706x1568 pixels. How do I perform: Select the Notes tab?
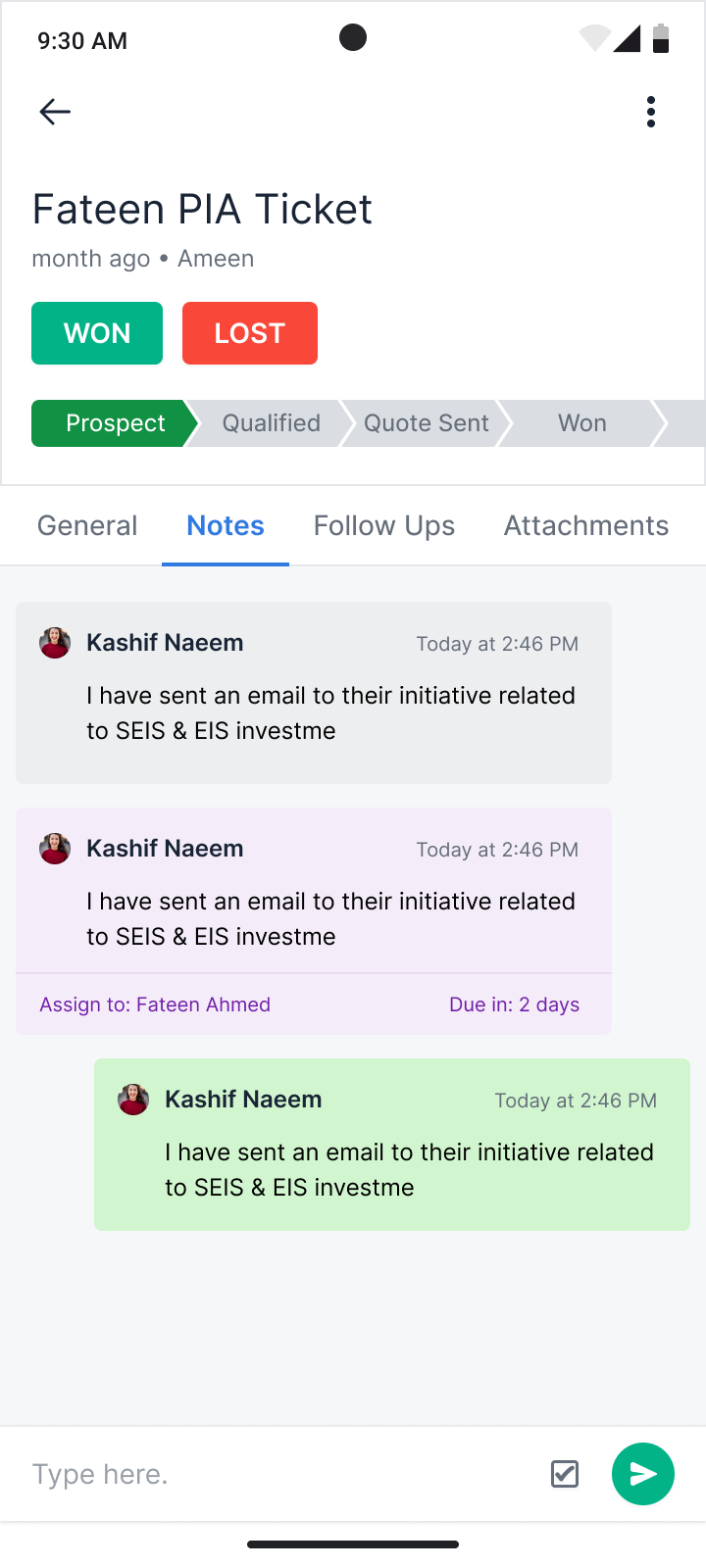click(x=226, y=526)
